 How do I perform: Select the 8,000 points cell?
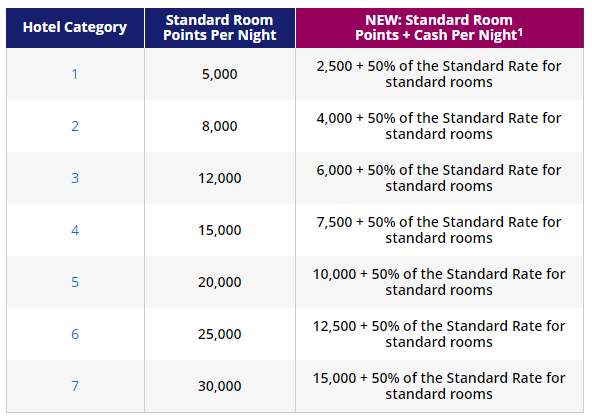pos(220,126)
